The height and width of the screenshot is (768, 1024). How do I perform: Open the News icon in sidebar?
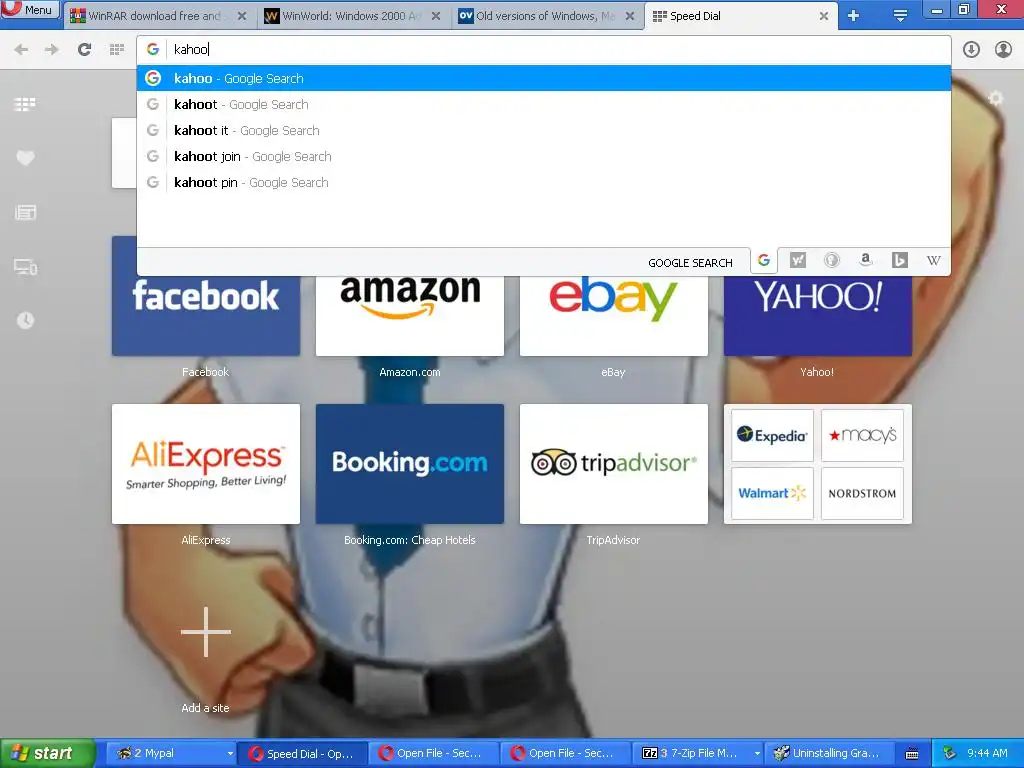click(25, 212)
